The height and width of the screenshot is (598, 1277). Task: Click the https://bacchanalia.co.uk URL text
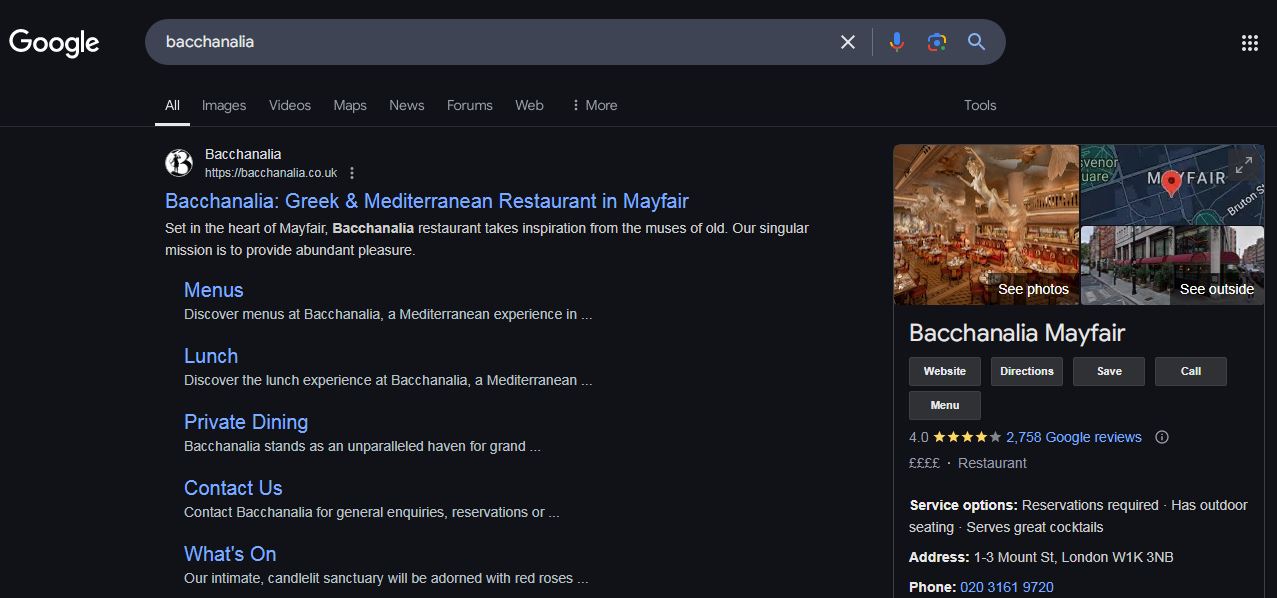click(x=271, y=173)
